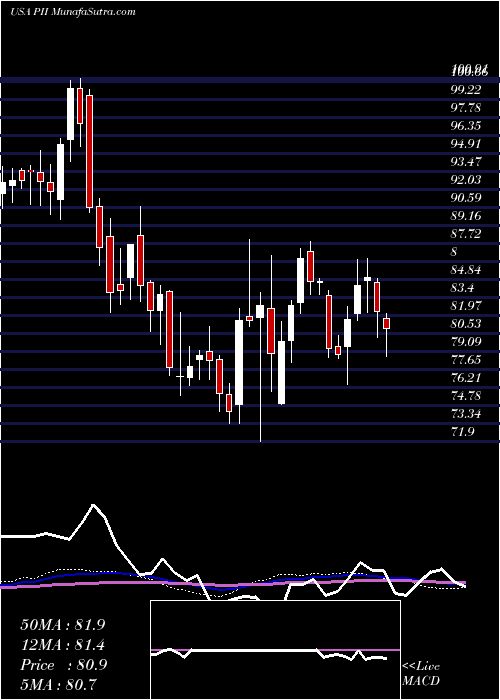This screenshot has height=700, width=500.
Task: Click the <<Live MACD label
Action: coord(421,674)
